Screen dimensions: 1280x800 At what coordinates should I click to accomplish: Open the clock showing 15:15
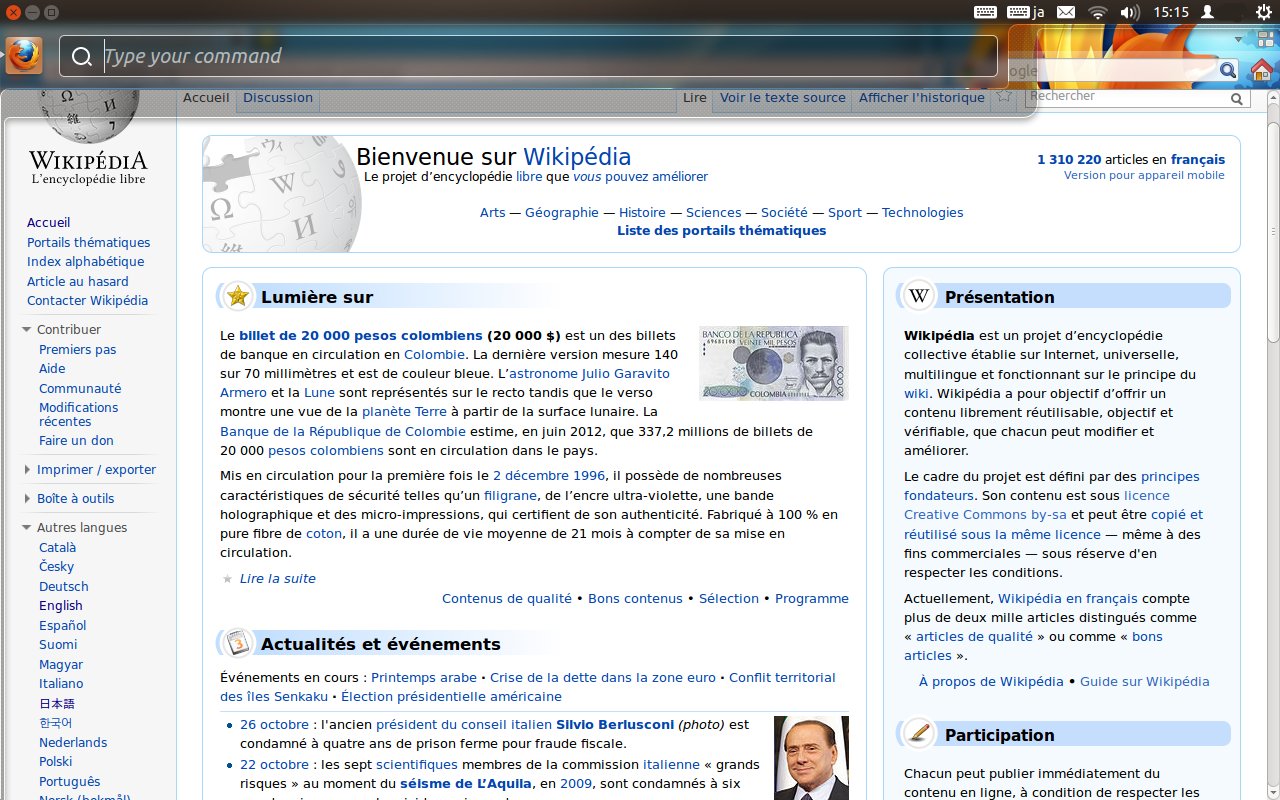pyautogui.click(x=1170, y=12)
